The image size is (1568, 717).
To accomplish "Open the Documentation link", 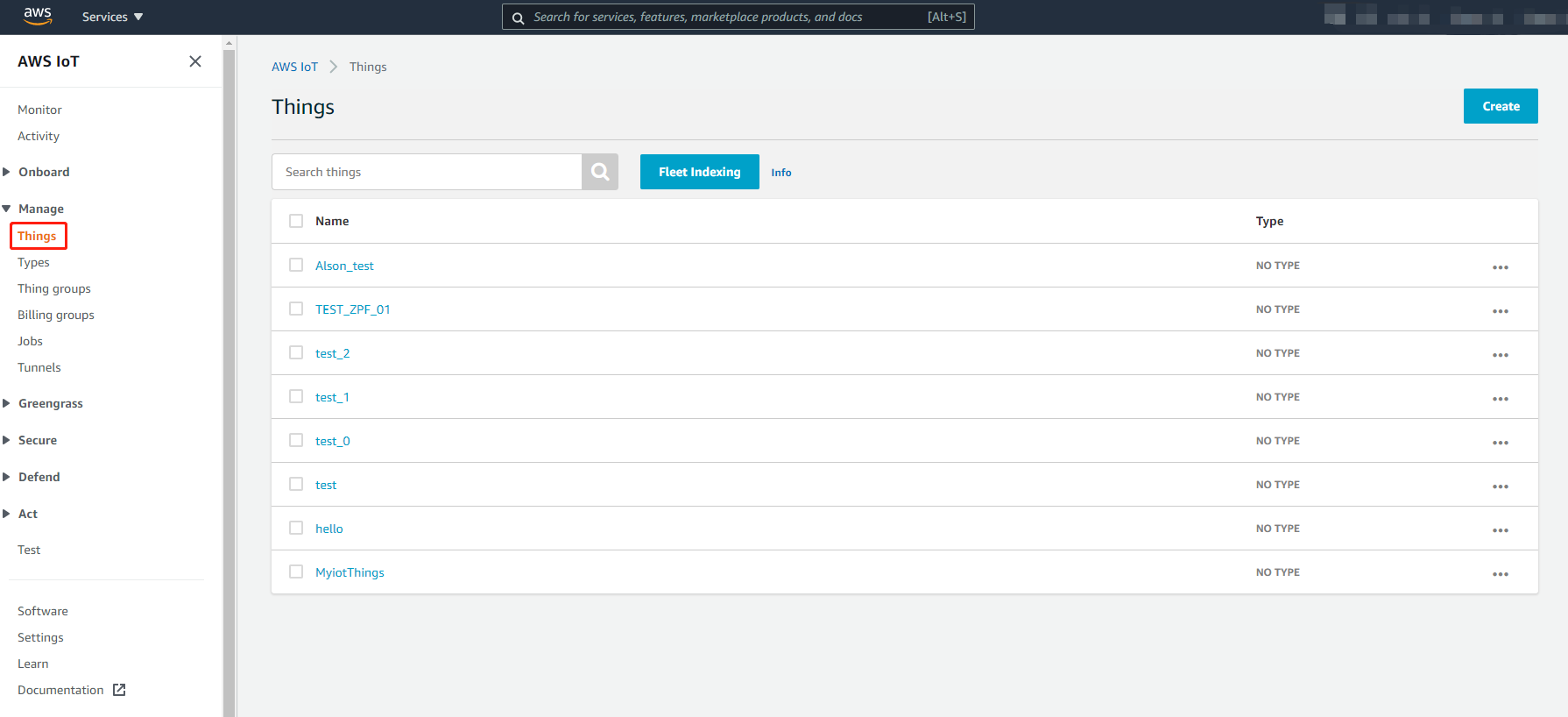I will 60,690.
